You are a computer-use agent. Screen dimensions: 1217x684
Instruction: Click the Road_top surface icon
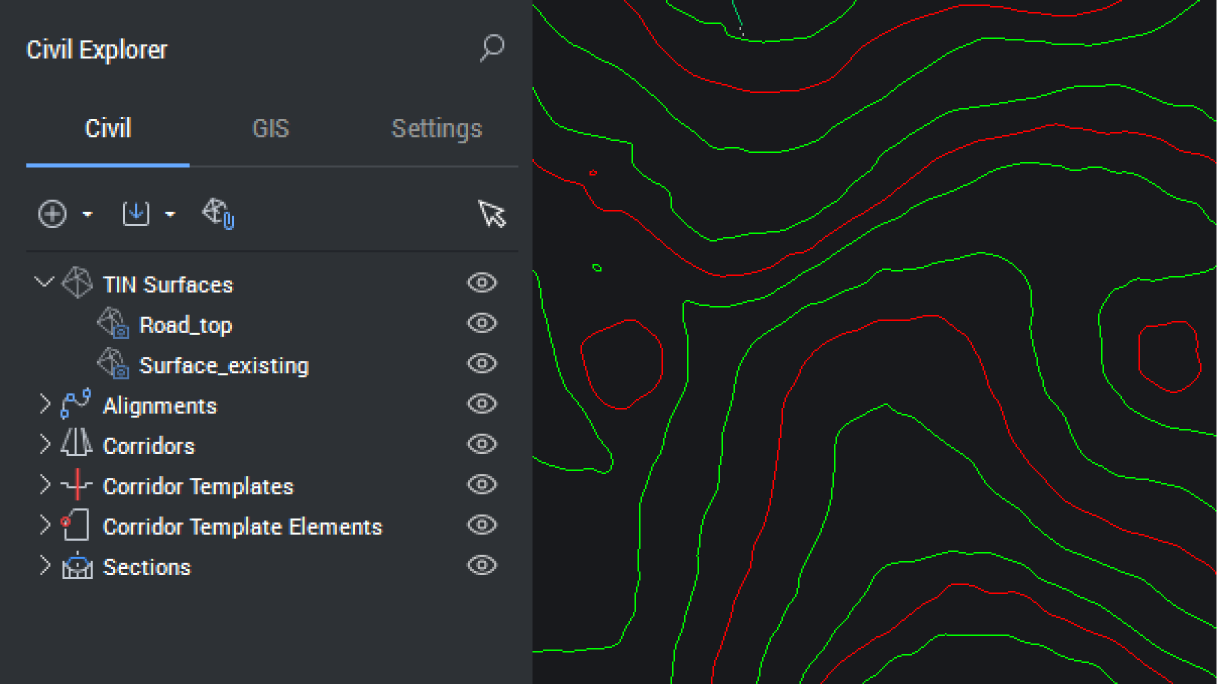tap(113, 324)
